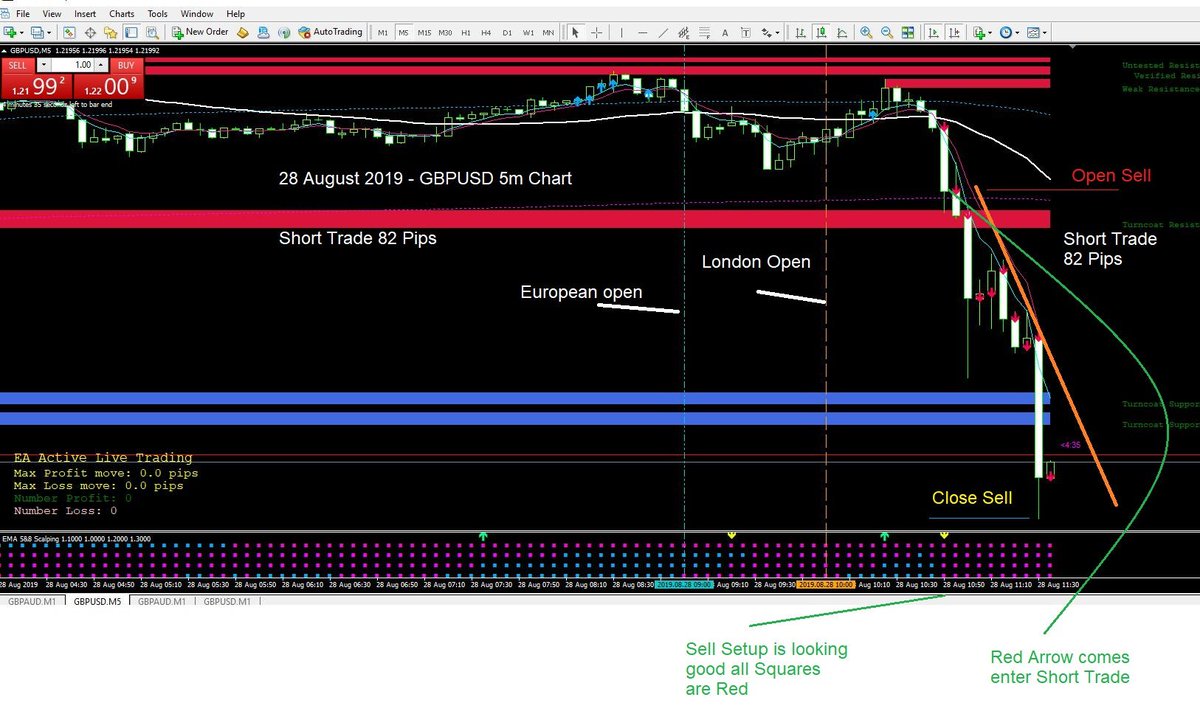Screen dimensions: 1200x714
Task: Increase trade volume with the up arrow
Action: 100,65
